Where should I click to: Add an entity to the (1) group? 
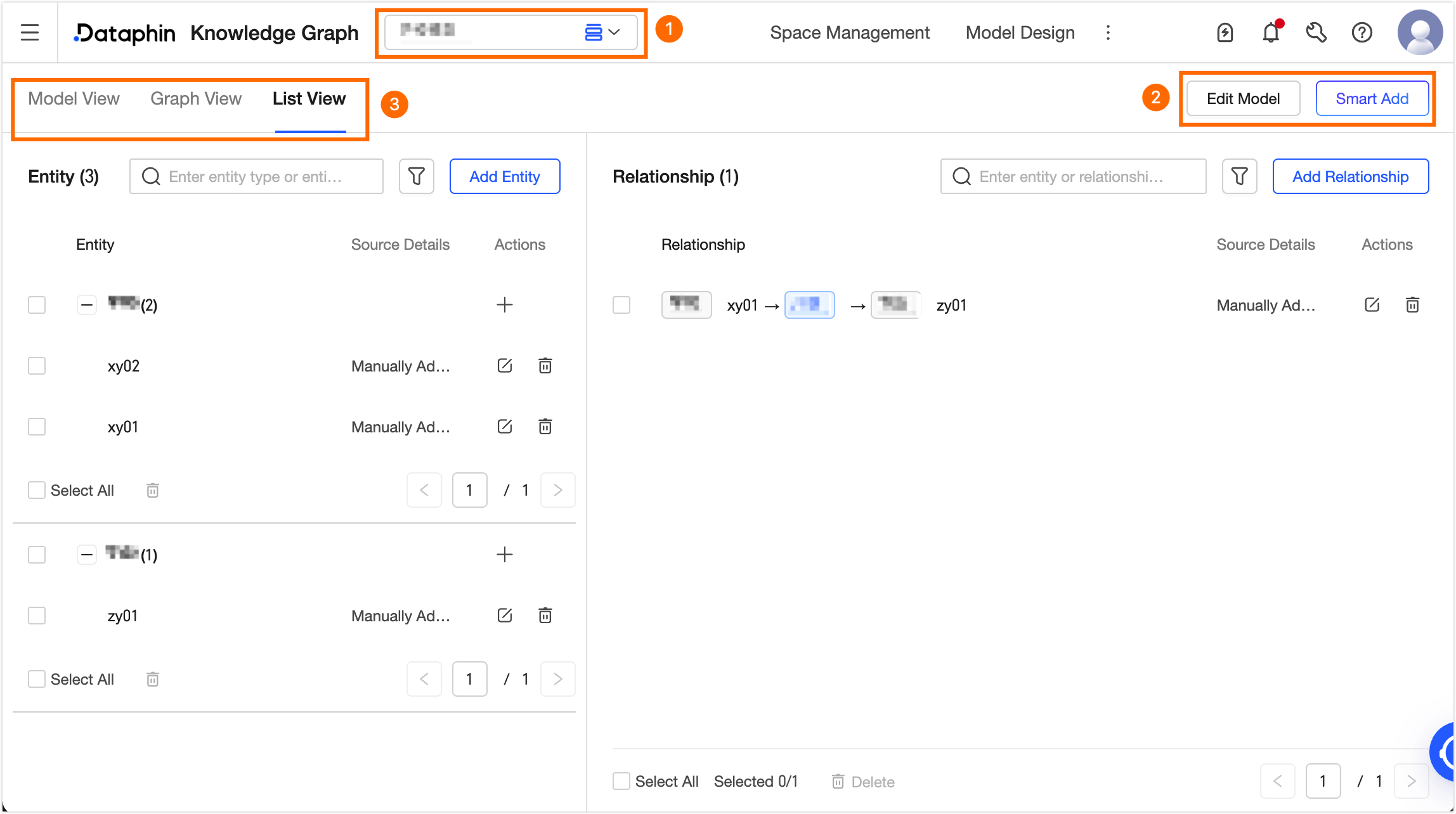505,555
